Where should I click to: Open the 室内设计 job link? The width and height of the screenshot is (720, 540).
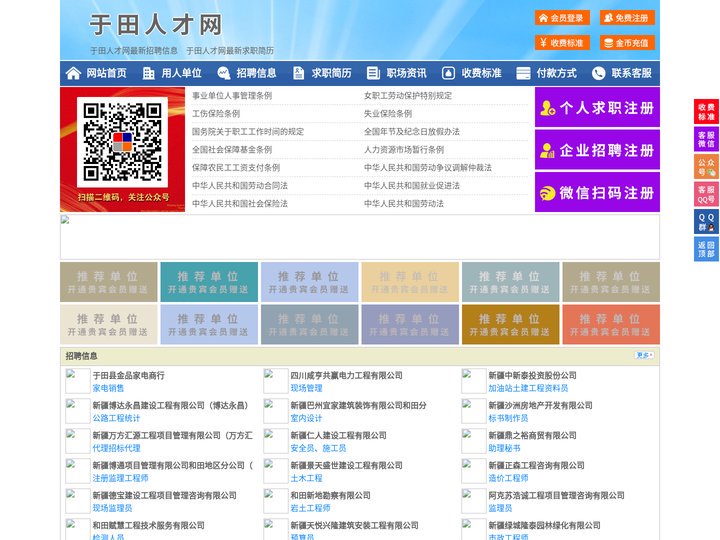306,418
